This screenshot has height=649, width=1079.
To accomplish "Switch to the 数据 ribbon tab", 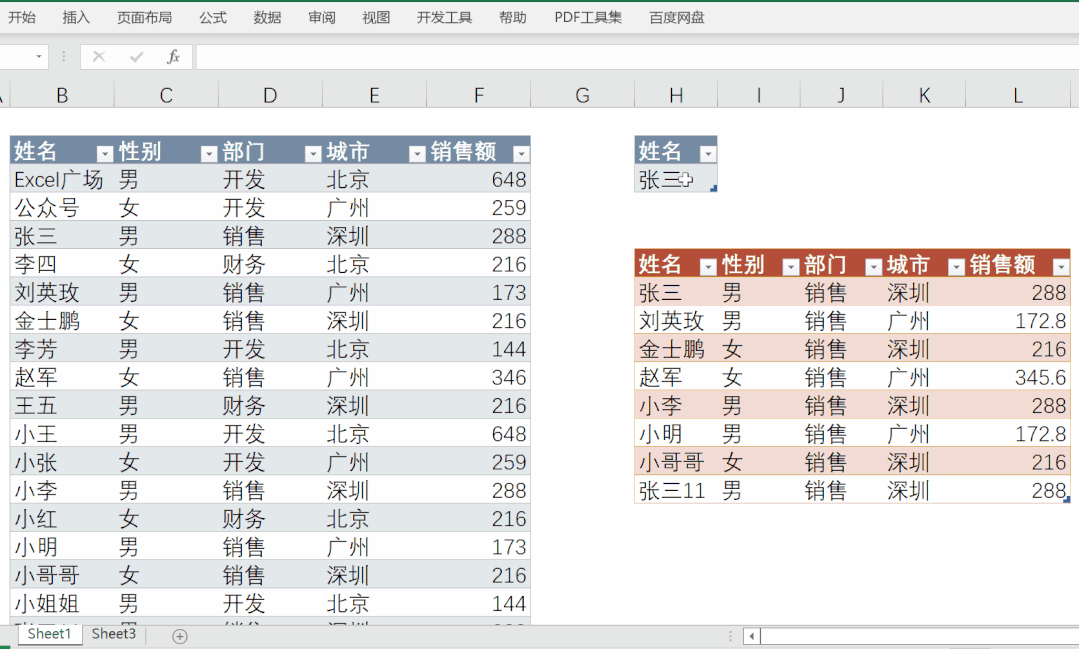I will click(x=267, y=17).
